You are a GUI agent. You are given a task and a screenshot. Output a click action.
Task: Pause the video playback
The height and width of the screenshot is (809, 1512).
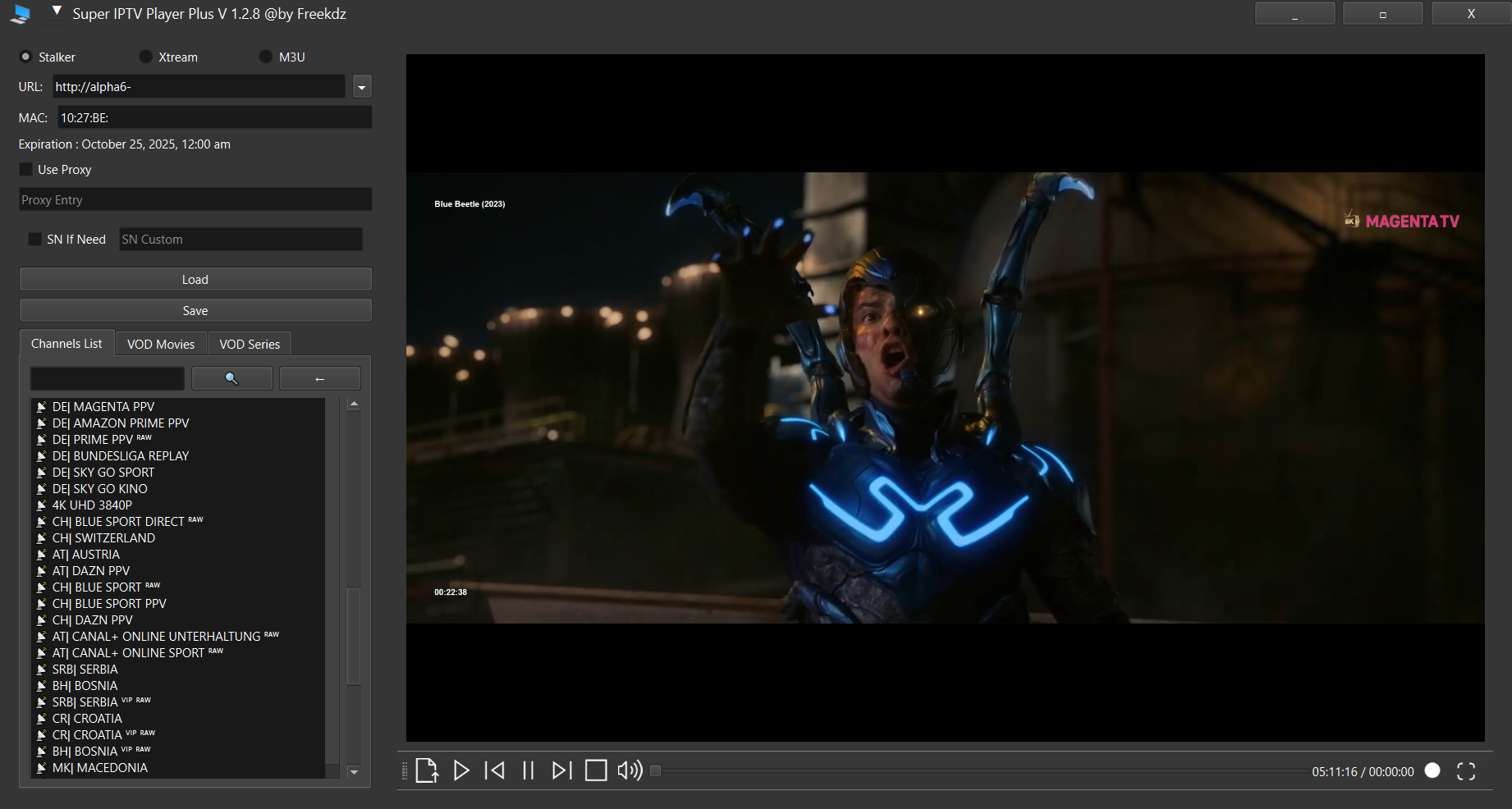529,770
